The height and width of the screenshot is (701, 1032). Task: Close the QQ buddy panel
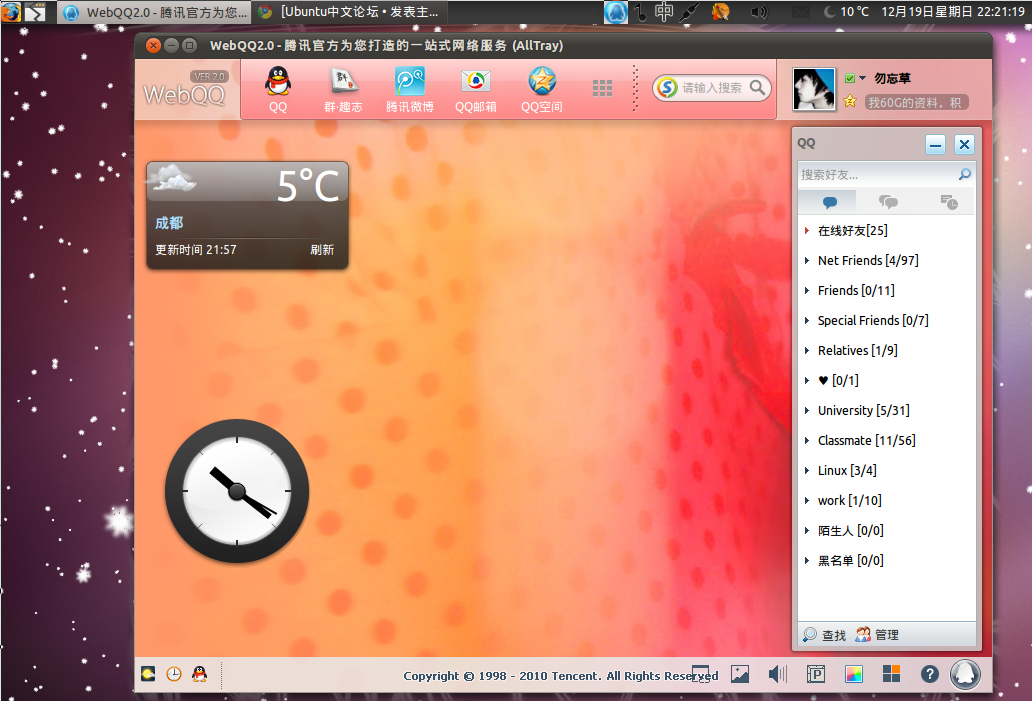click(964, 144)
